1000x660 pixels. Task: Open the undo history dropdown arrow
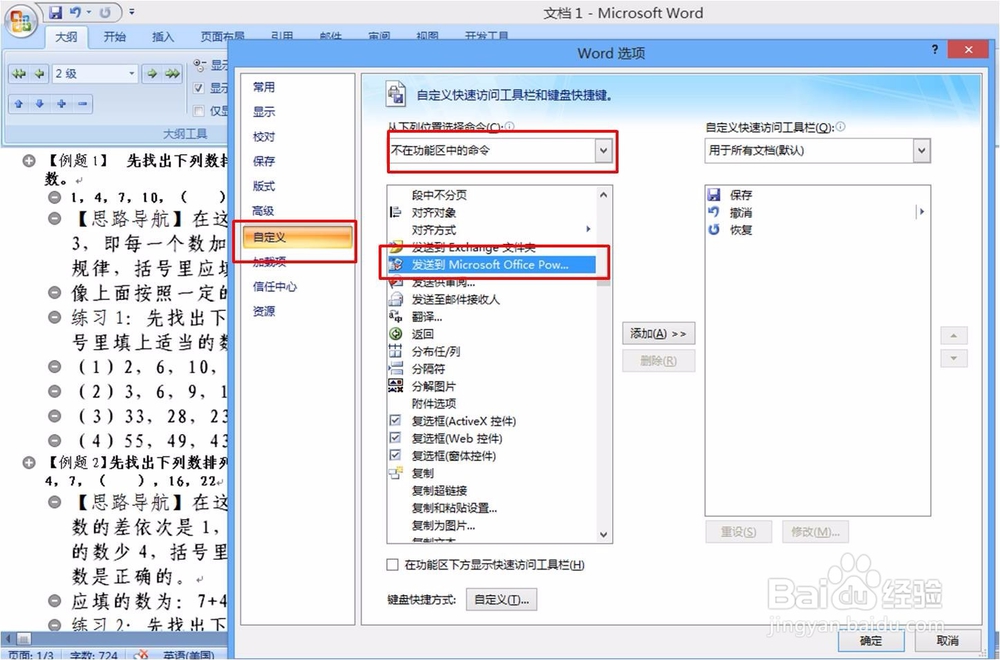(89, 12)
